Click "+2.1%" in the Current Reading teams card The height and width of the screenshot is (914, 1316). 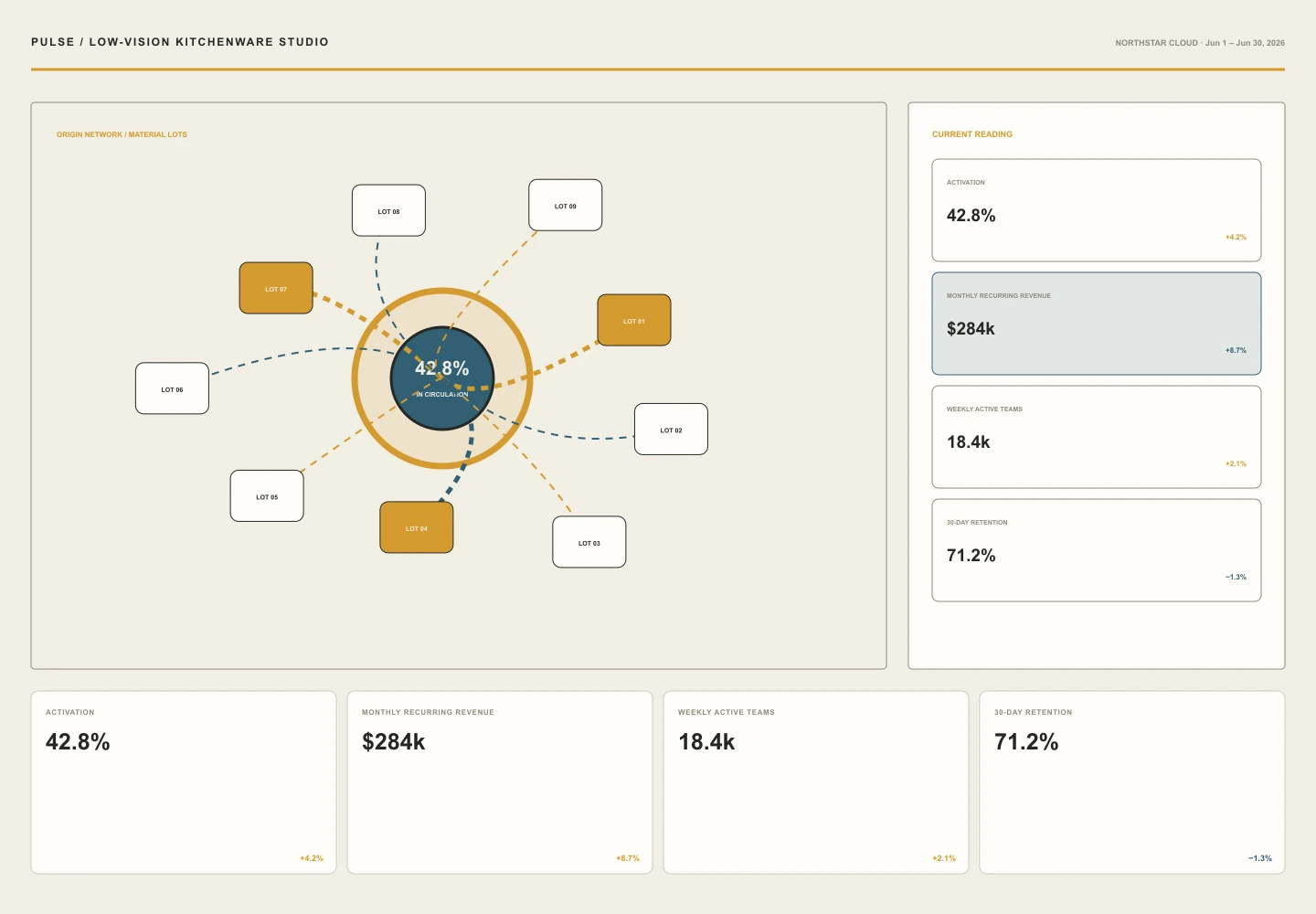pyautogui.click(x=1236, y=463)
